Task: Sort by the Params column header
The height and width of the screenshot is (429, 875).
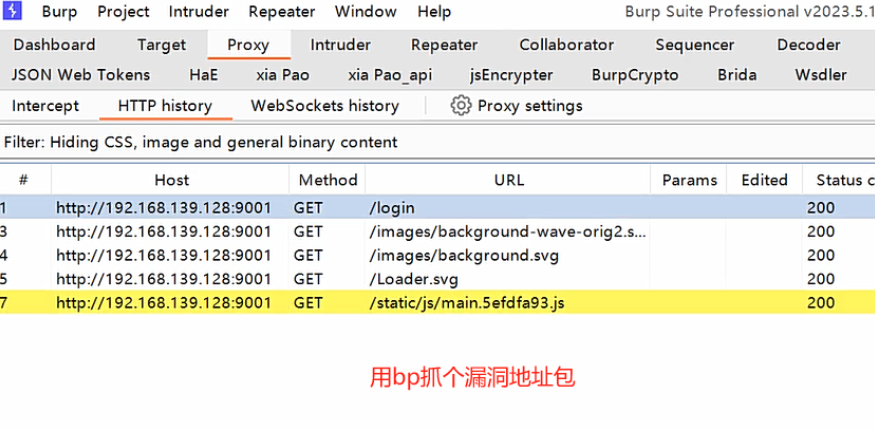Action: (x=690, y=180)
